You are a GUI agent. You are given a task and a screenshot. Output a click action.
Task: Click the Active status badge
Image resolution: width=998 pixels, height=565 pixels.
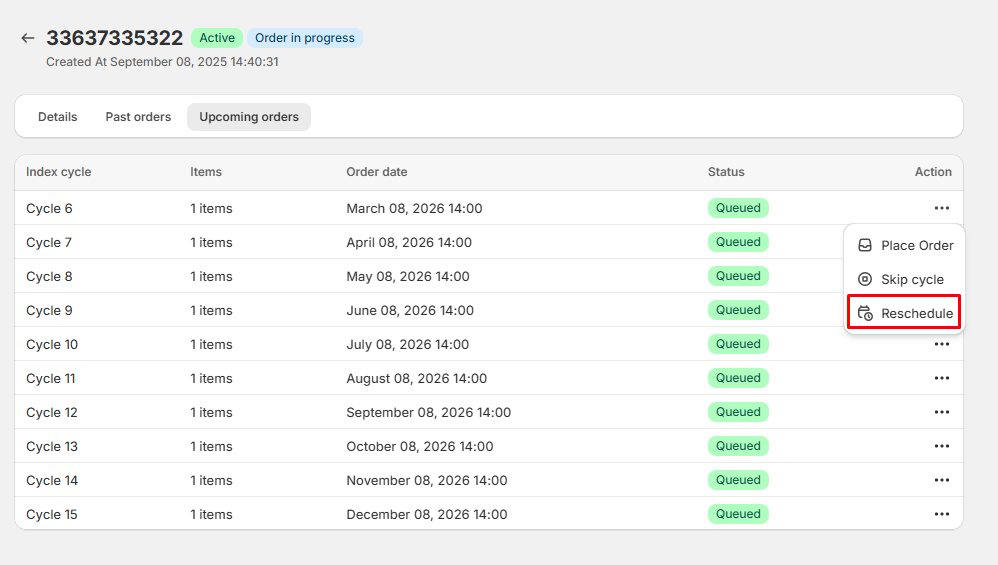tap(217, 38)
